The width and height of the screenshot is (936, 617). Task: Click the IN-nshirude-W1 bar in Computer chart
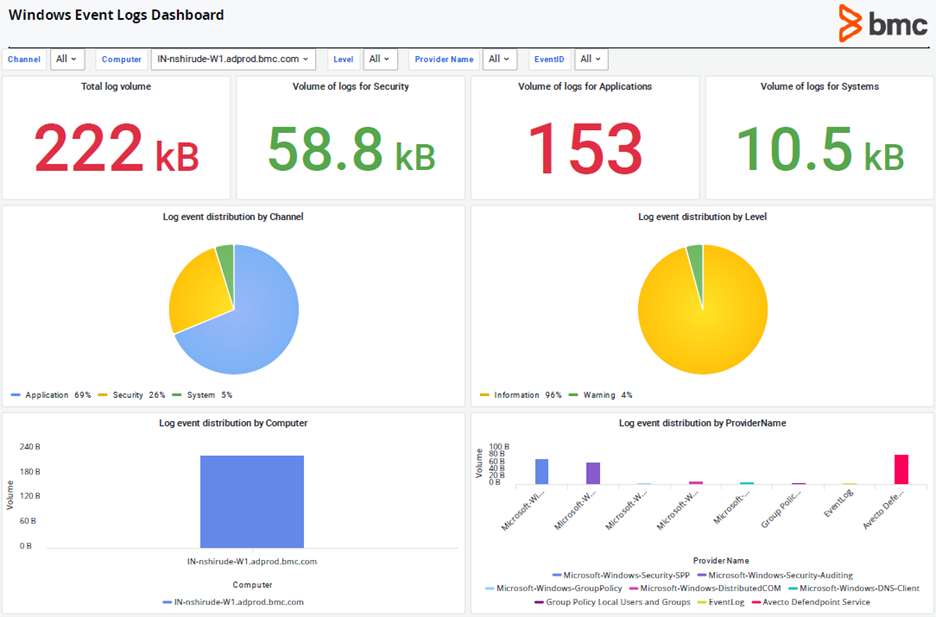251,500
